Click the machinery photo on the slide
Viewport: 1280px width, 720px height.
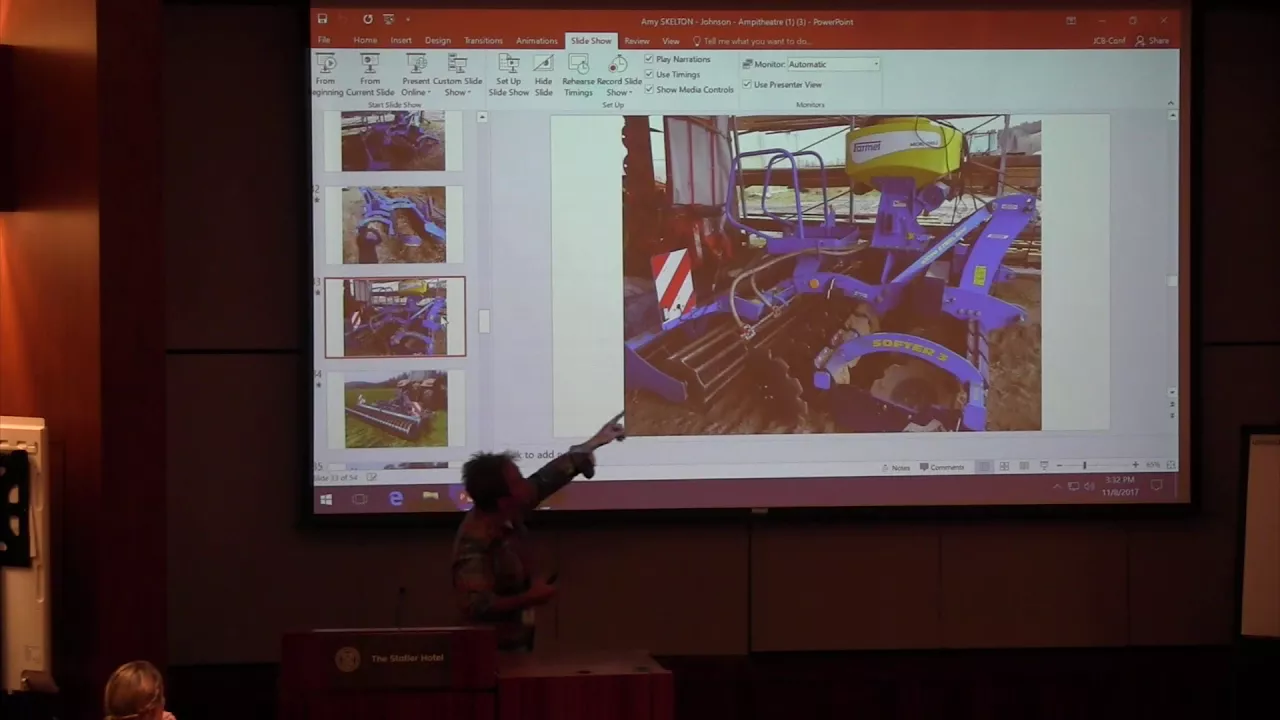832,274
